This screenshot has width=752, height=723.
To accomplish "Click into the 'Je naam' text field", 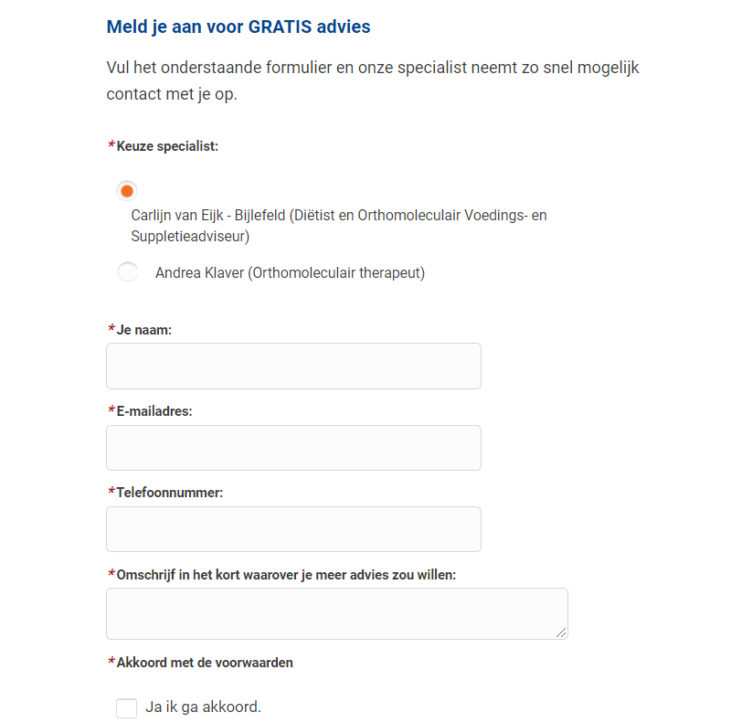I will (293, 366).
